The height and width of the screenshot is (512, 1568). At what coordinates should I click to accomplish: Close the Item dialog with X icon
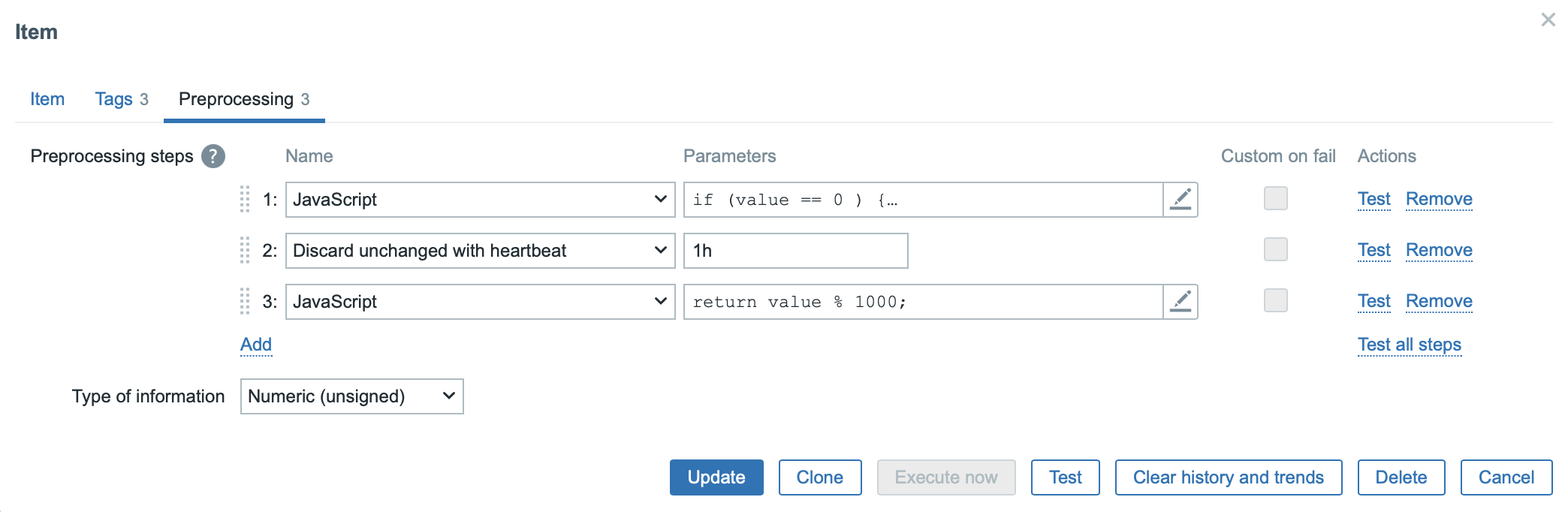(1548, 20)
